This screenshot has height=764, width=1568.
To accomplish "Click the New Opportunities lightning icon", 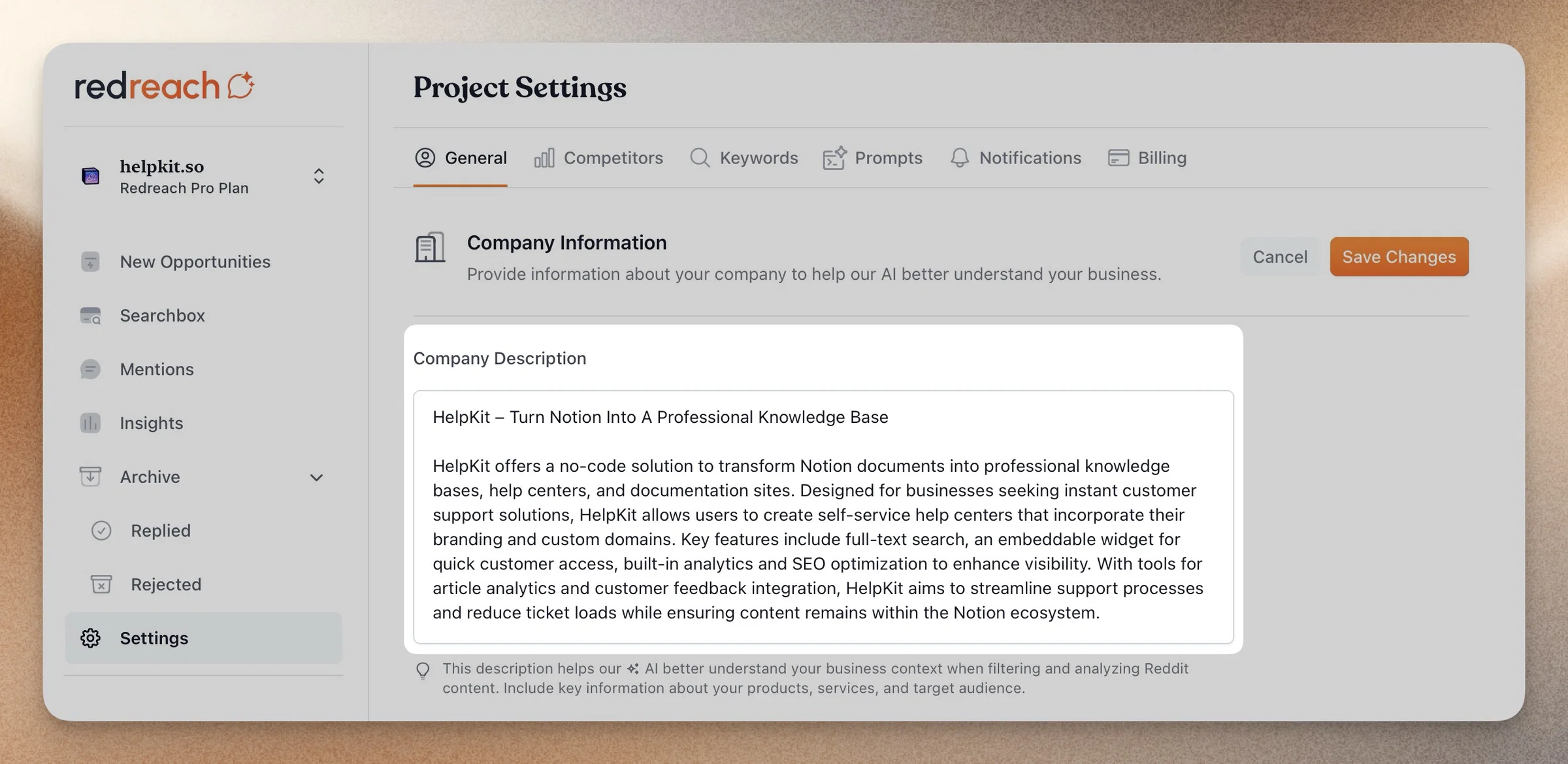I will pos(90,261).
